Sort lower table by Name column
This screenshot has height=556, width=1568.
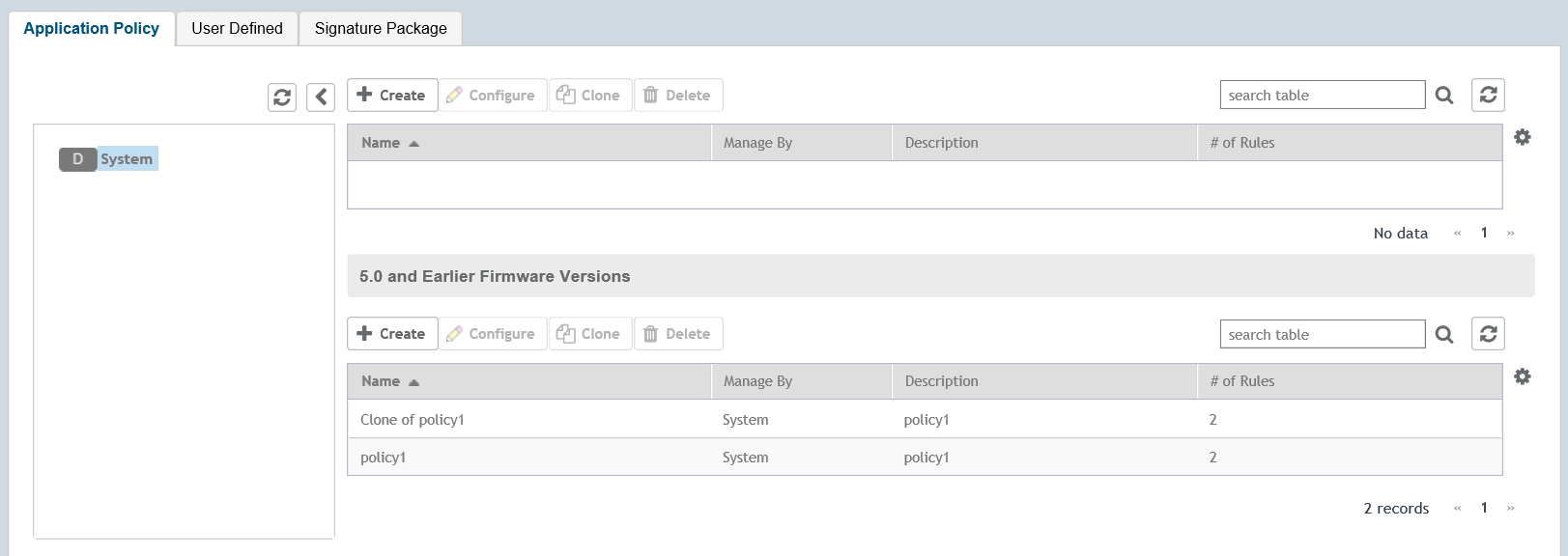382,381
